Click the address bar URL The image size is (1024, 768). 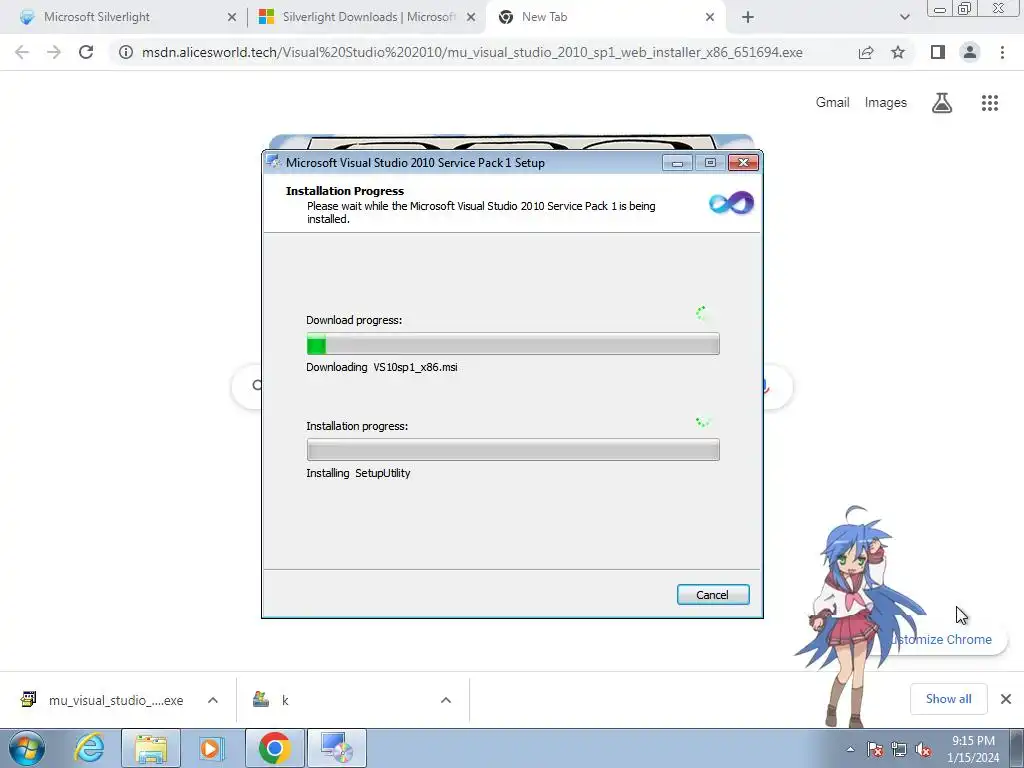tap(472, 52)
